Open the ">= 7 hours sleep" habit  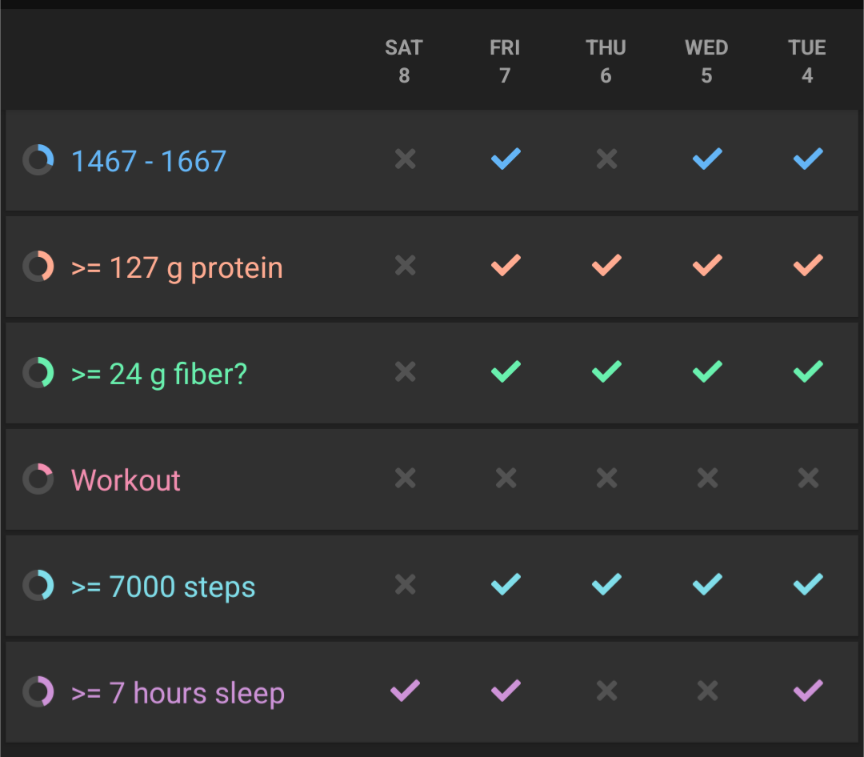tap(178, 693)
